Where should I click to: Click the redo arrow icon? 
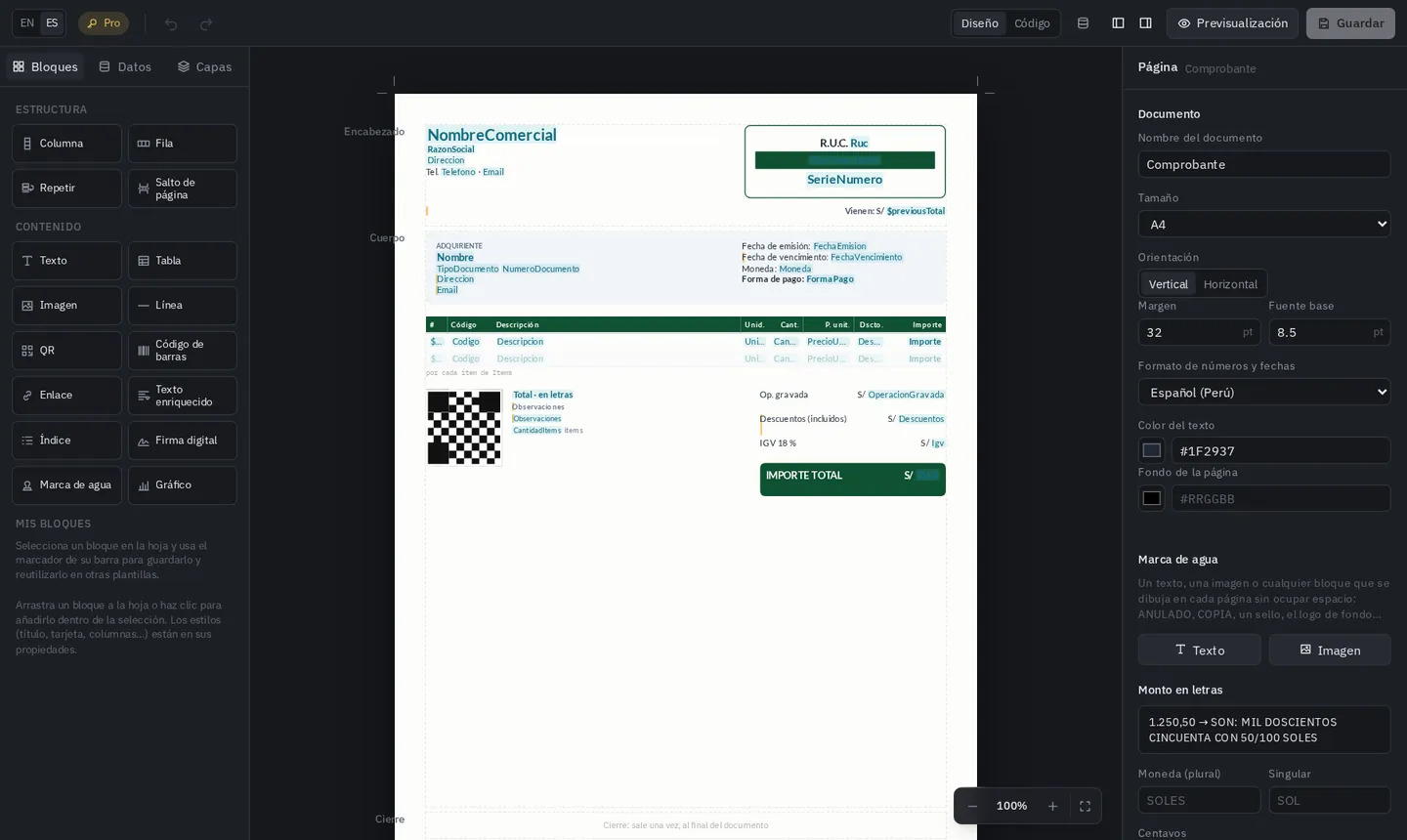coord(206,23)
